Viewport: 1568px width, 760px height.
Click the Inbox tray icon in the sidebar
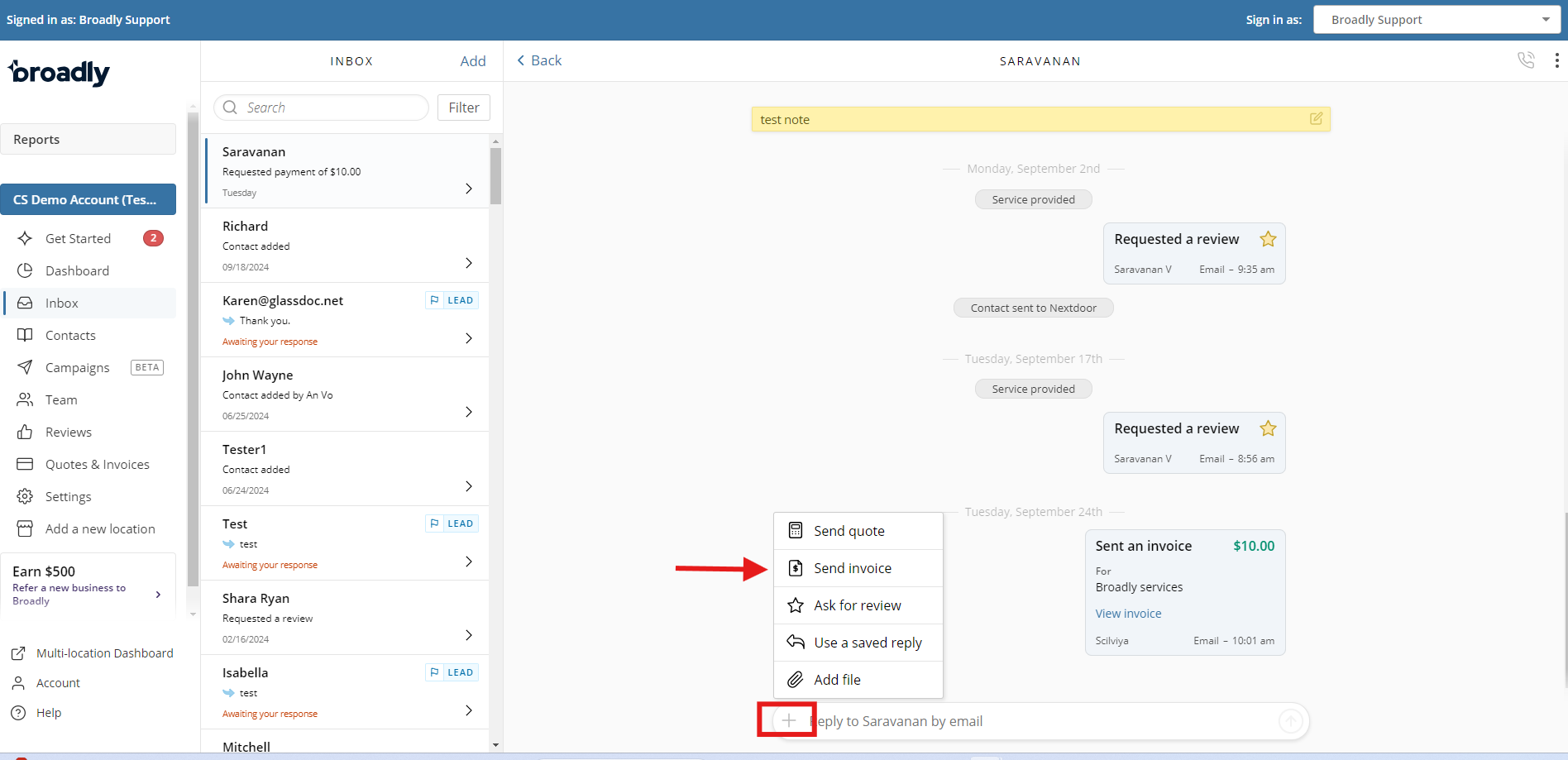(25, 303)
